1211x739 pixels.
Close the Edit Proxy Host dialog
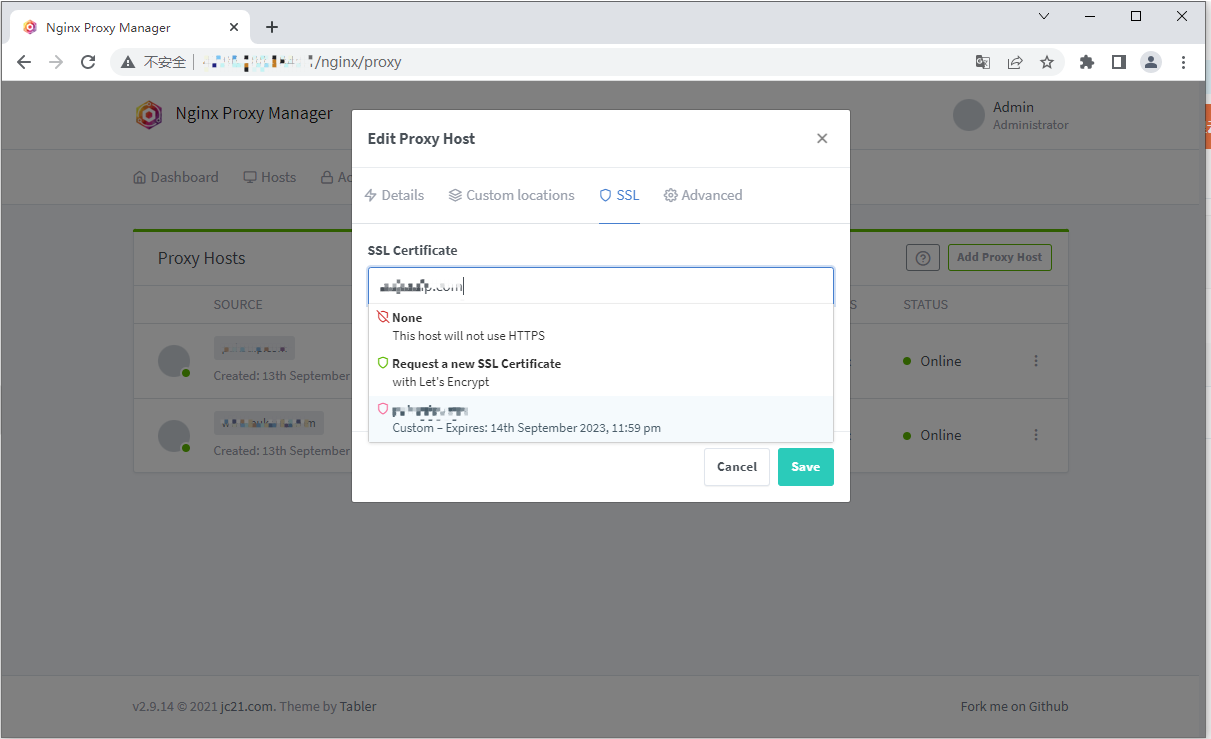click(x=822, y=139)
